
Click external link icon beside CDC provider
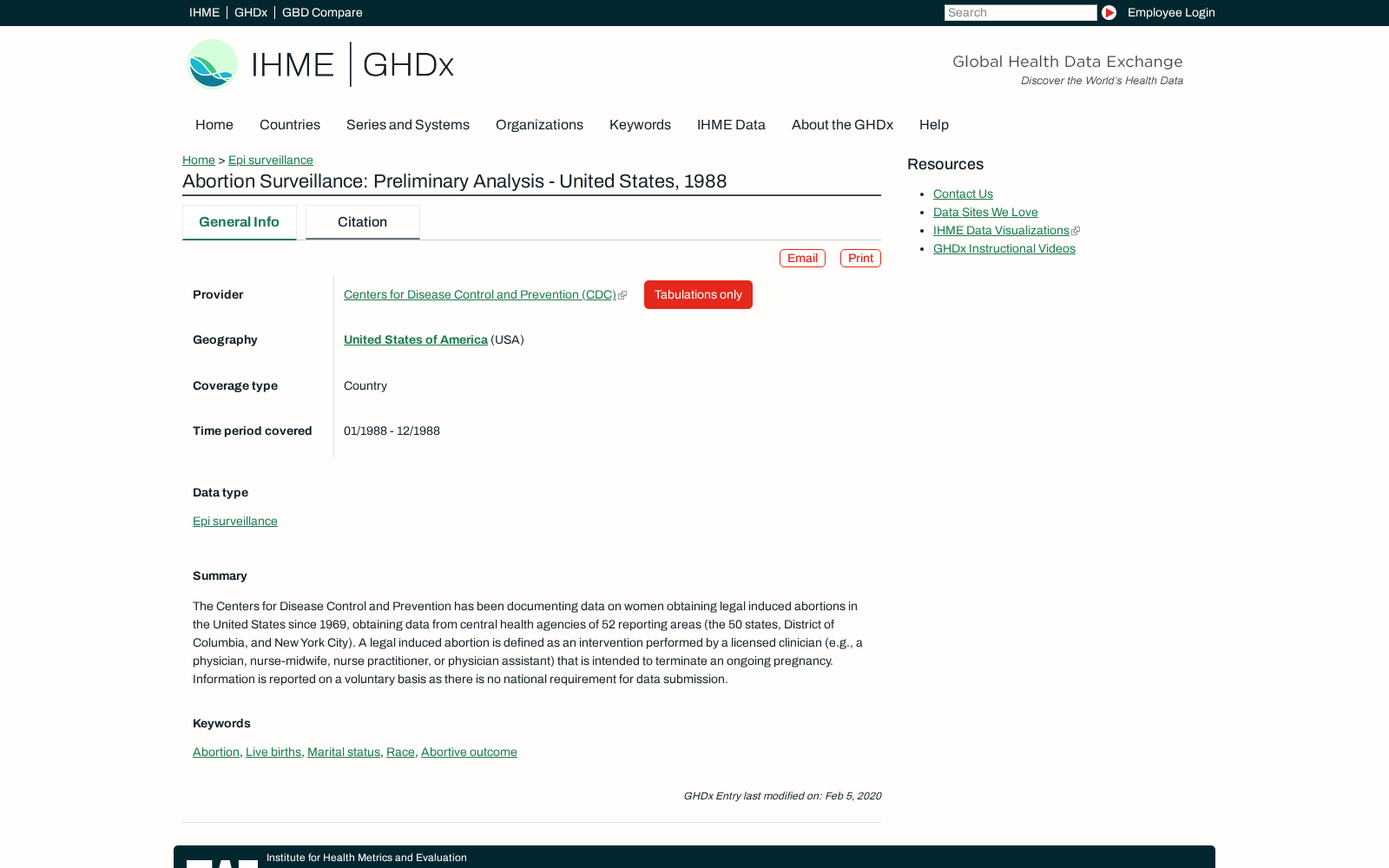pyautogui.click(x=622, y=295)
